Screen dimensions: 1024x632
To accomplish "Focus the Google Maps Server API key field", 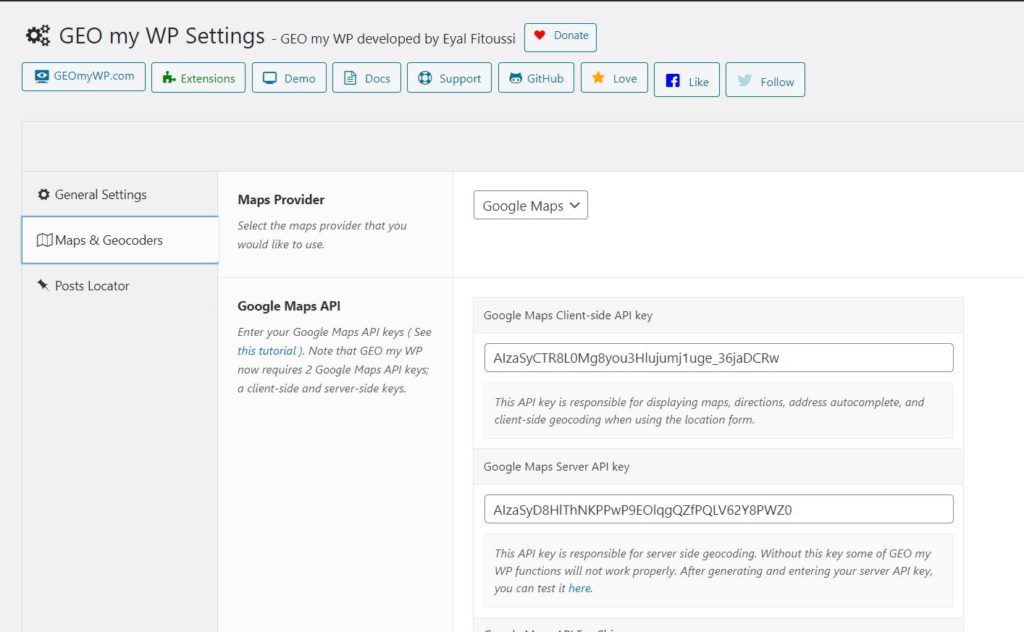I will pos(718,509).
